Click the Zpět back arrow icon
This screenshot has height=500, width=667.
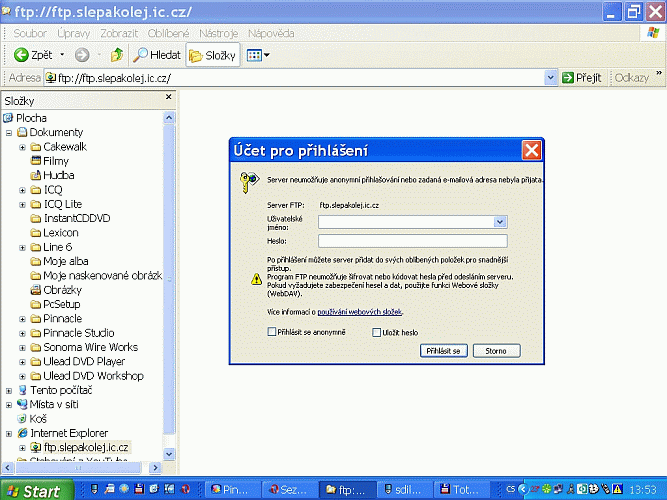tap(20, 55)
